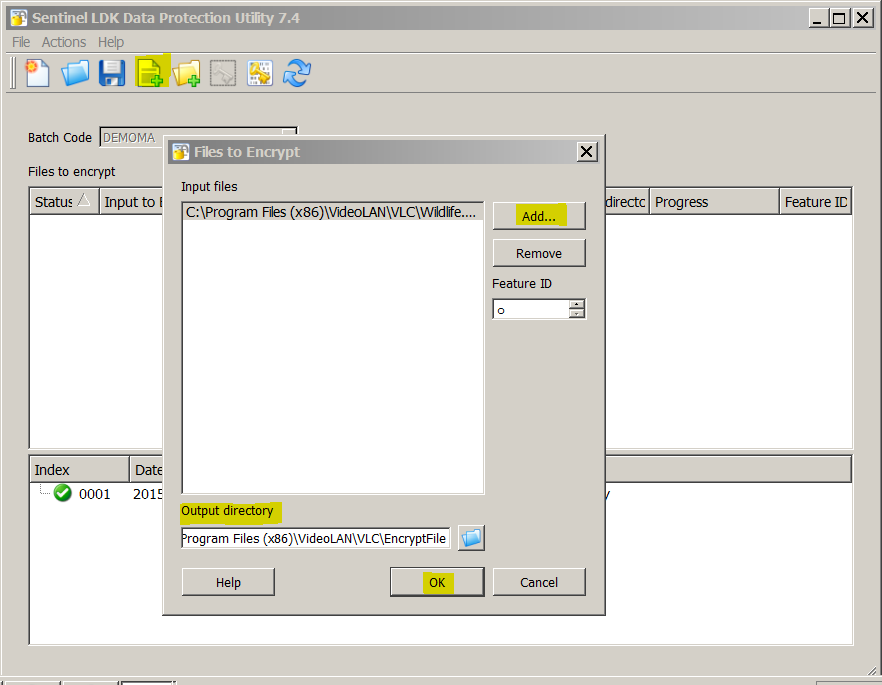
Task: Save the current project
Action: click(x=111, y=72)
